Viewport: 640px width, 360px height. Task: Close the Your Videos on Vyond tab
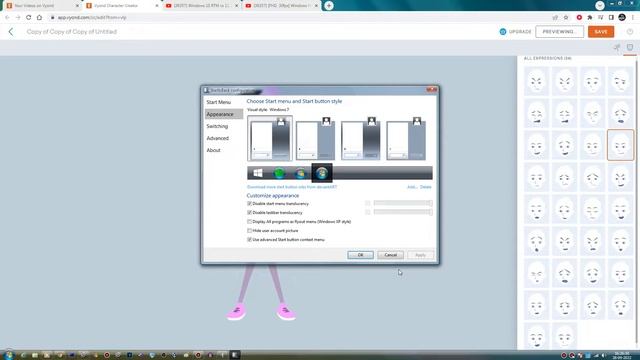click(77, 6)
